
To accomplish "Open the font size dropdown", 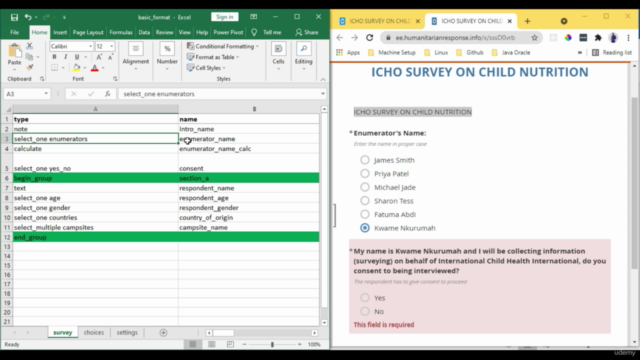I will 111,47.
